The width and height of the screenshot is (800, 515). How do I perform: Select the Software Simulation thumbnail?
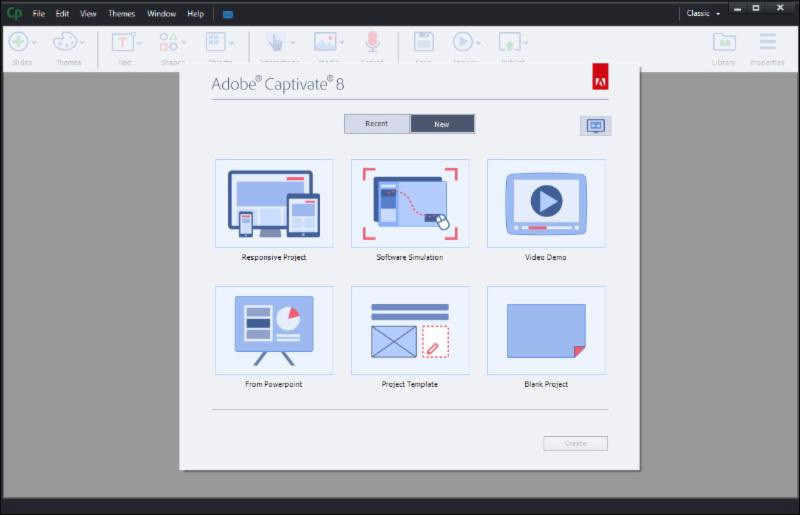410,203
